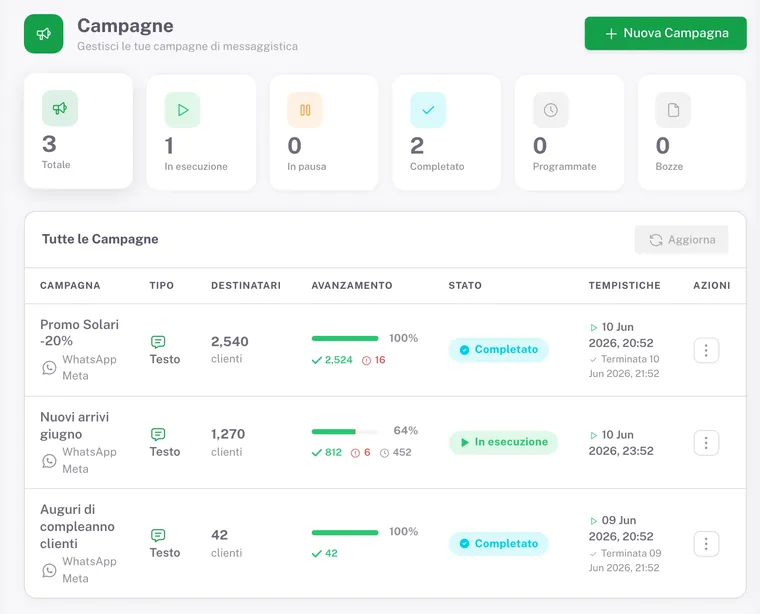Click the pause icon in In pausa card
This screenshot has height=614, width=760.
click(x=305, y=110)
